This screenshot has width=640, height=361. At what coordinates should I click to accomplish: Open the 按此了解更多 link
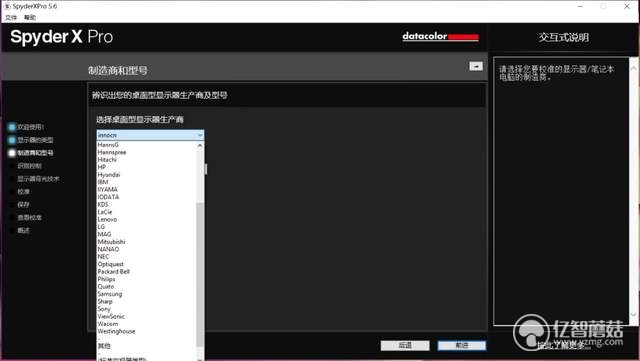[x=563, y=346]
